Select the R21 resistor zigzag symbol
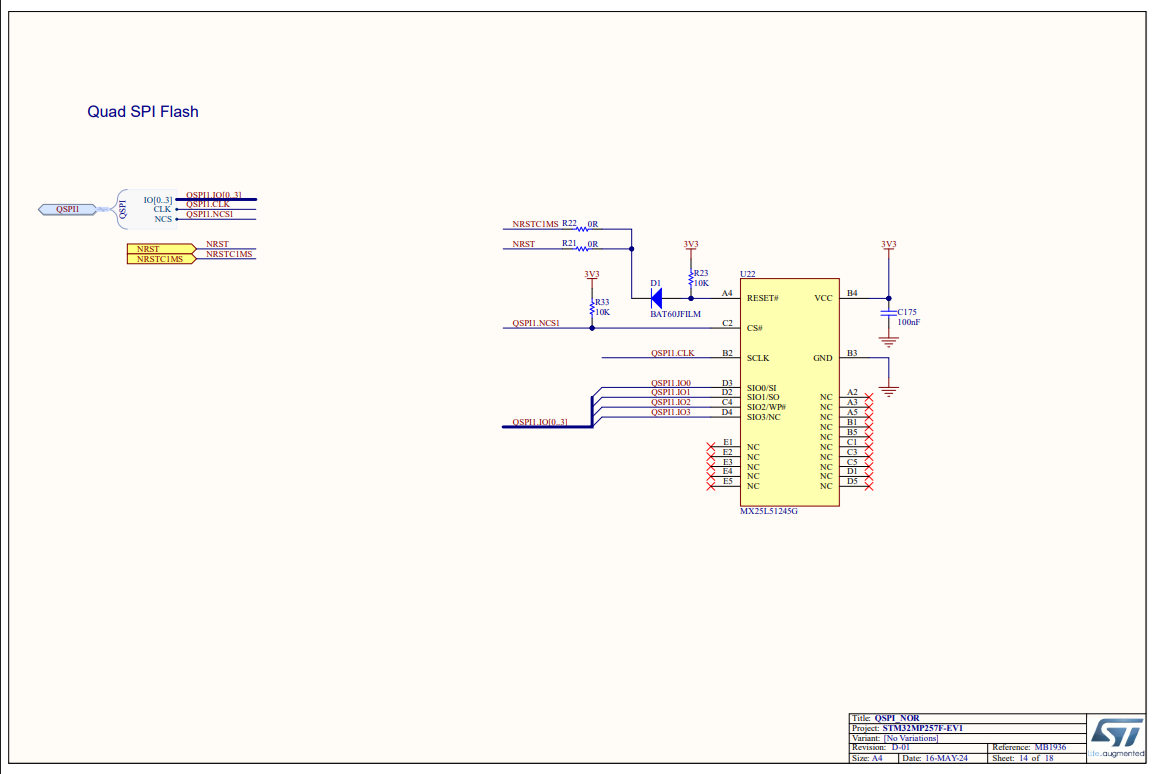 point(582,249)
